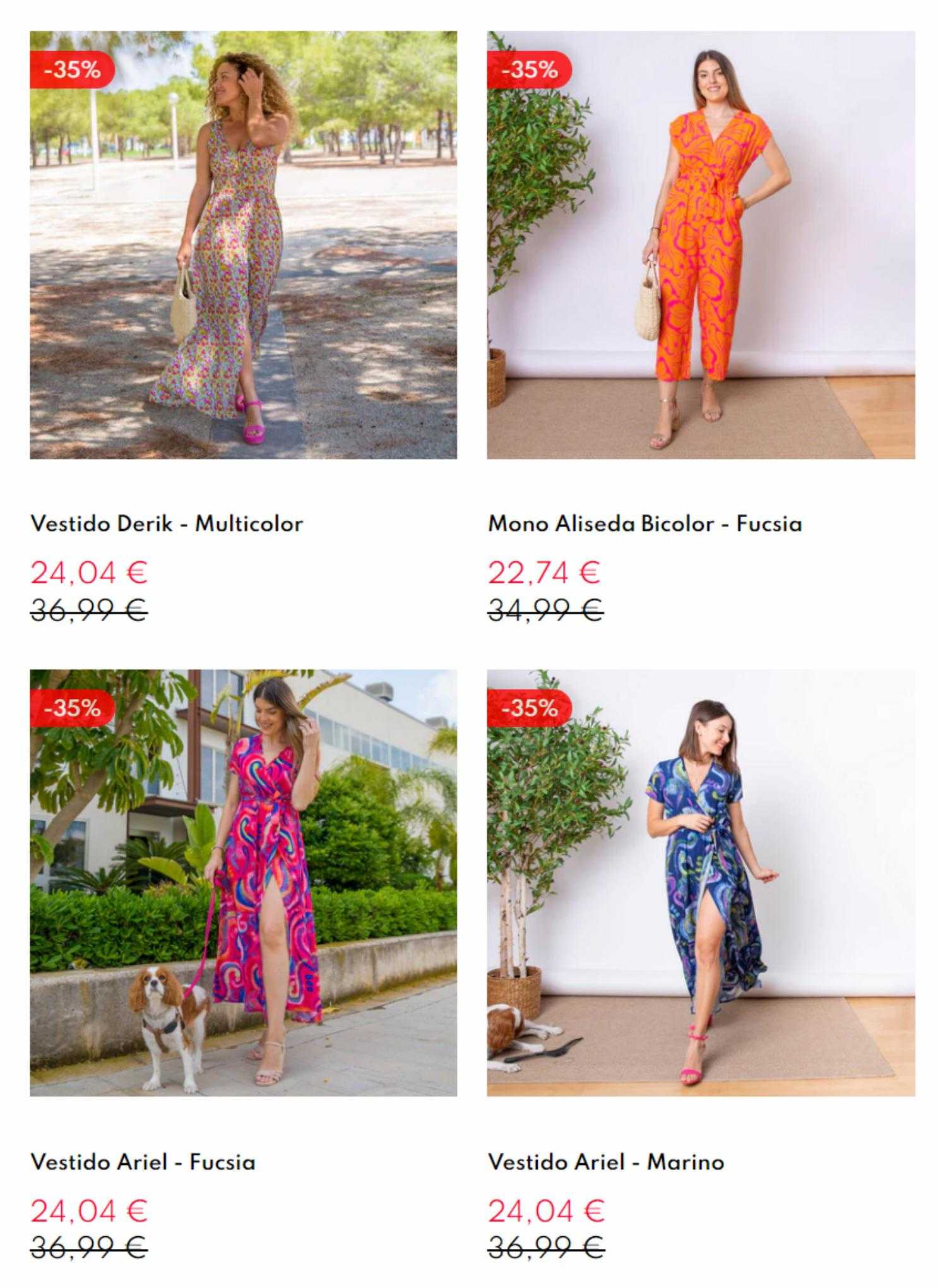Click the Vestido Ariel - Fucsia title

point(143,1162)
